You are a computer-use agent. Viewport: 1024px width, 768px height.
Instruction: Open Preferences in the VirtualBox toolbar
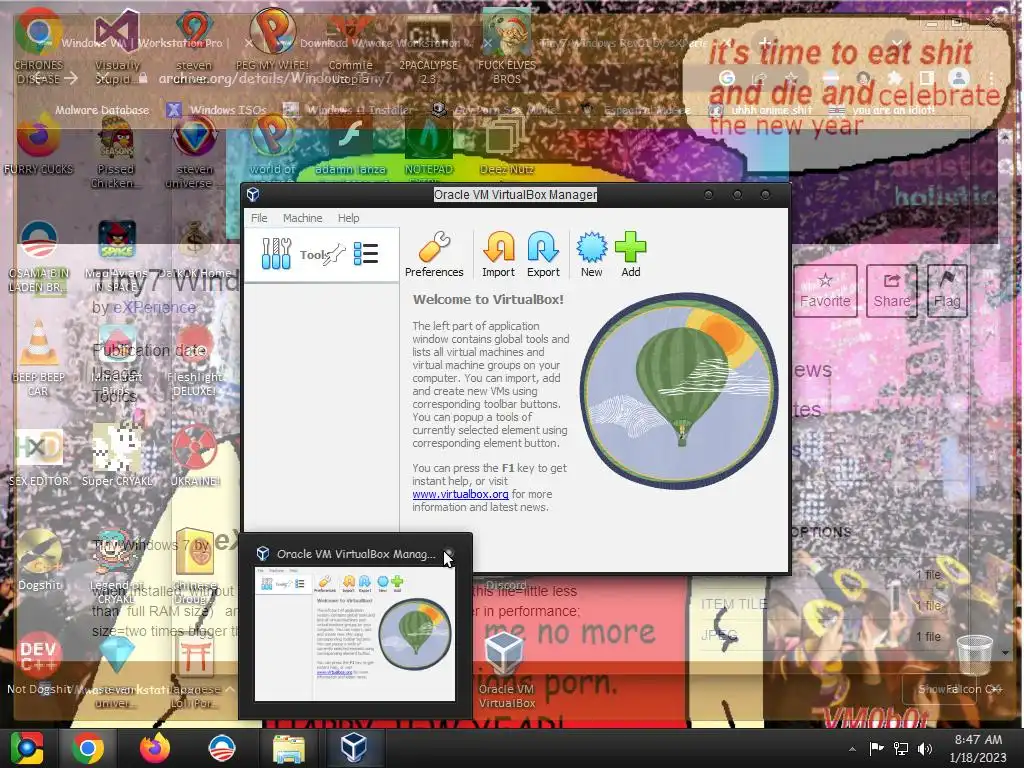434,255
